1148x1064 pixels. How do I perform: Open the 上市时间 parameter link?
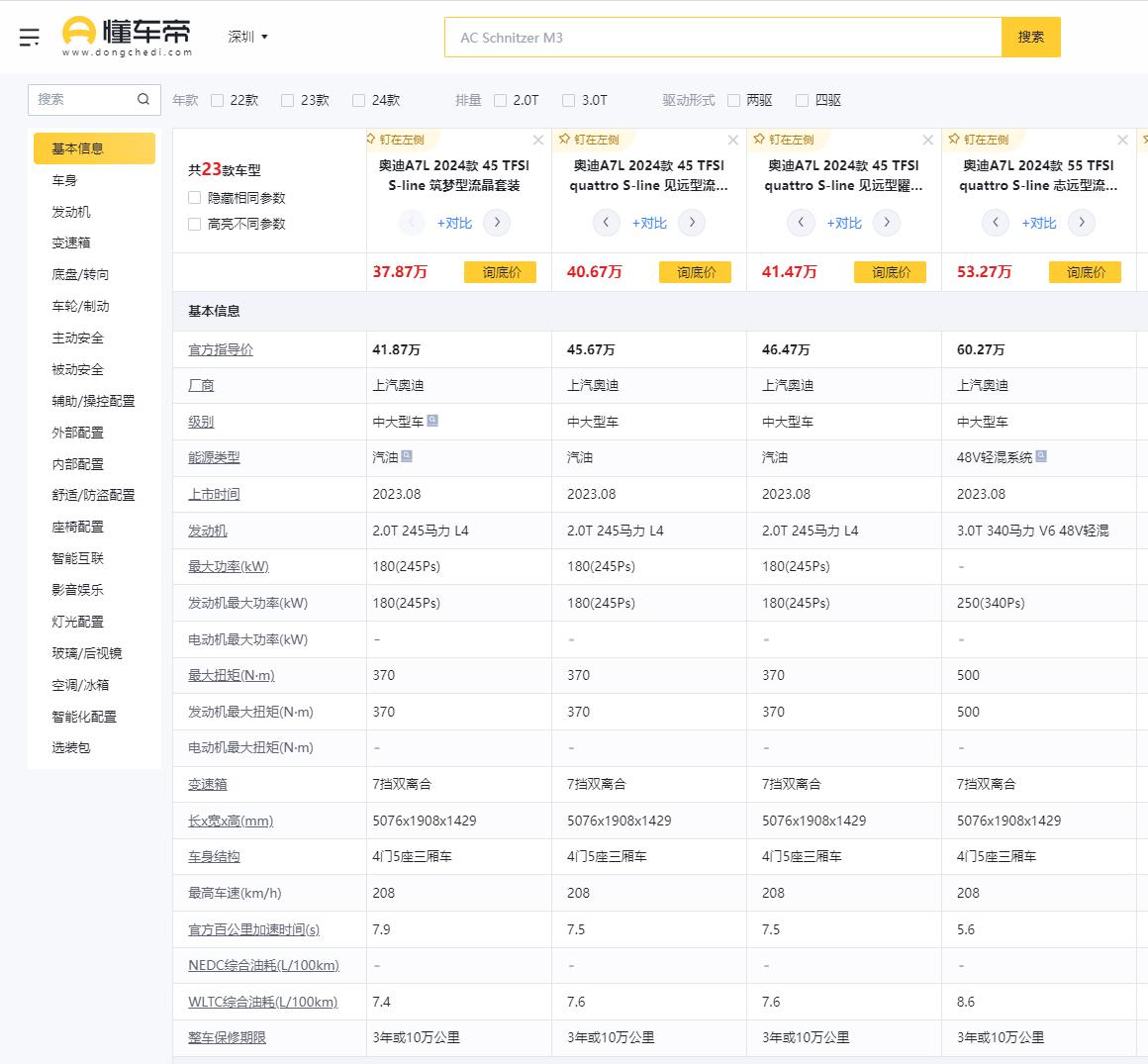click(x=214, y=494)
